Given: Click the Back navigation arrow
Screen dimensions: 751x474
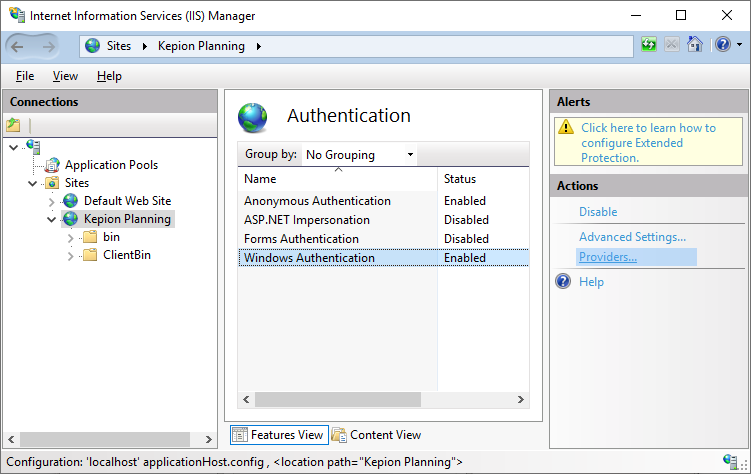Looking at the screenshot, I should [19, 46].
